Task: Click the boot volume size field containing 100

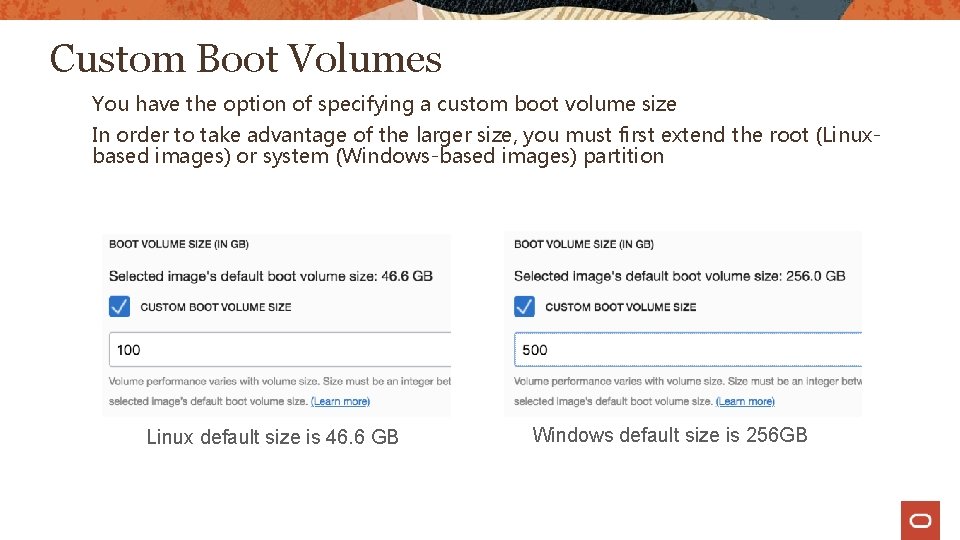Action: click(280, 349)
